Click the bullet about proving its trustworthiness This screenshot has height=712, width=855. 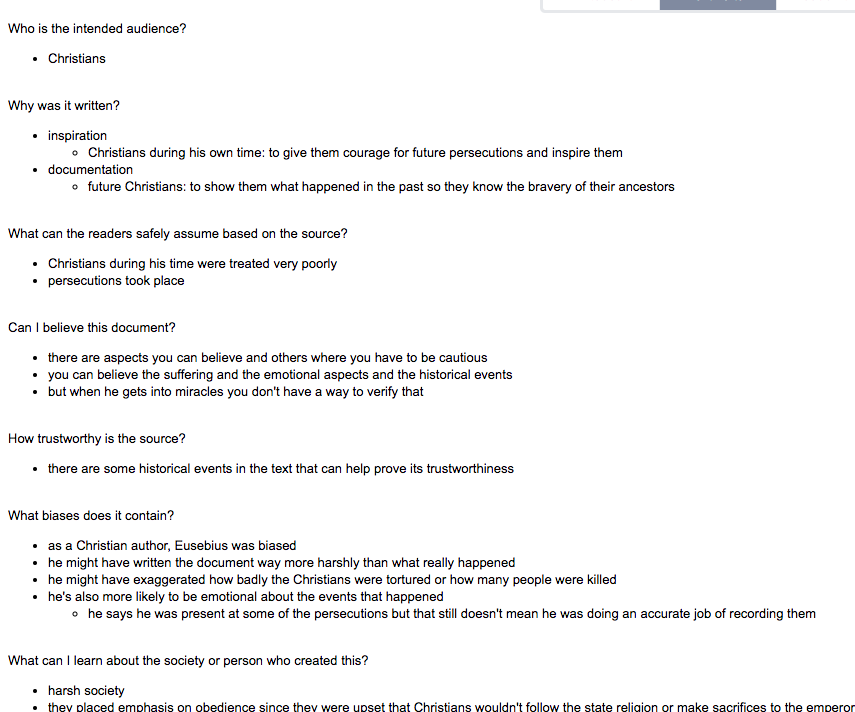coord(281,469)
